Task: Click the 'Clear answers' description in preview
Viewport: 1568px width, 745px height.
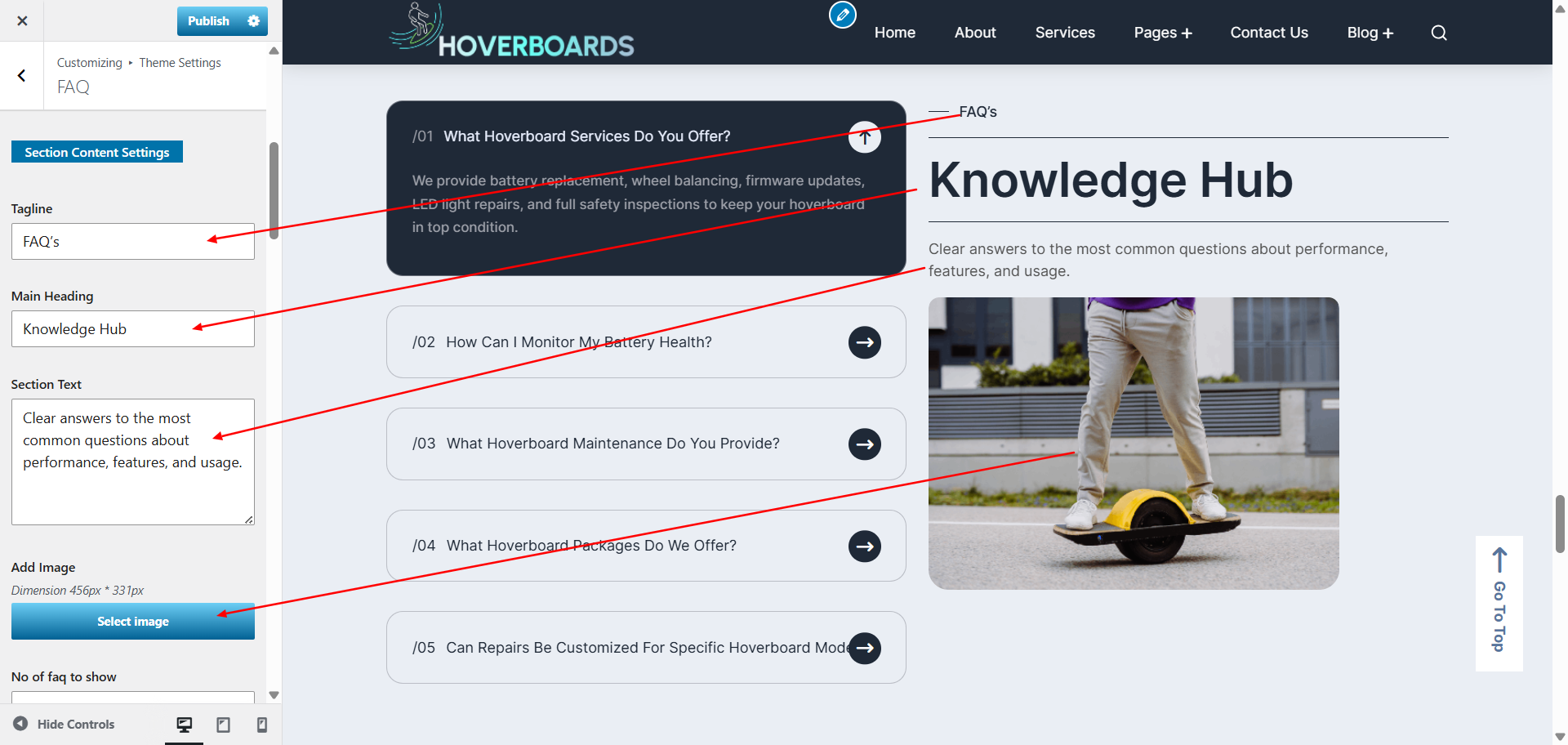Action: 1158,260
